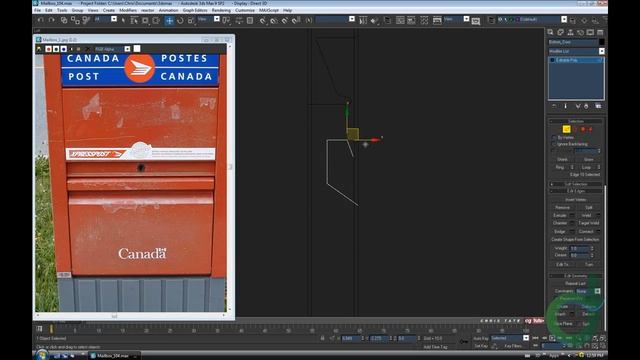
Task: Click the Pin Stack icon
Action: click(554, 107)
